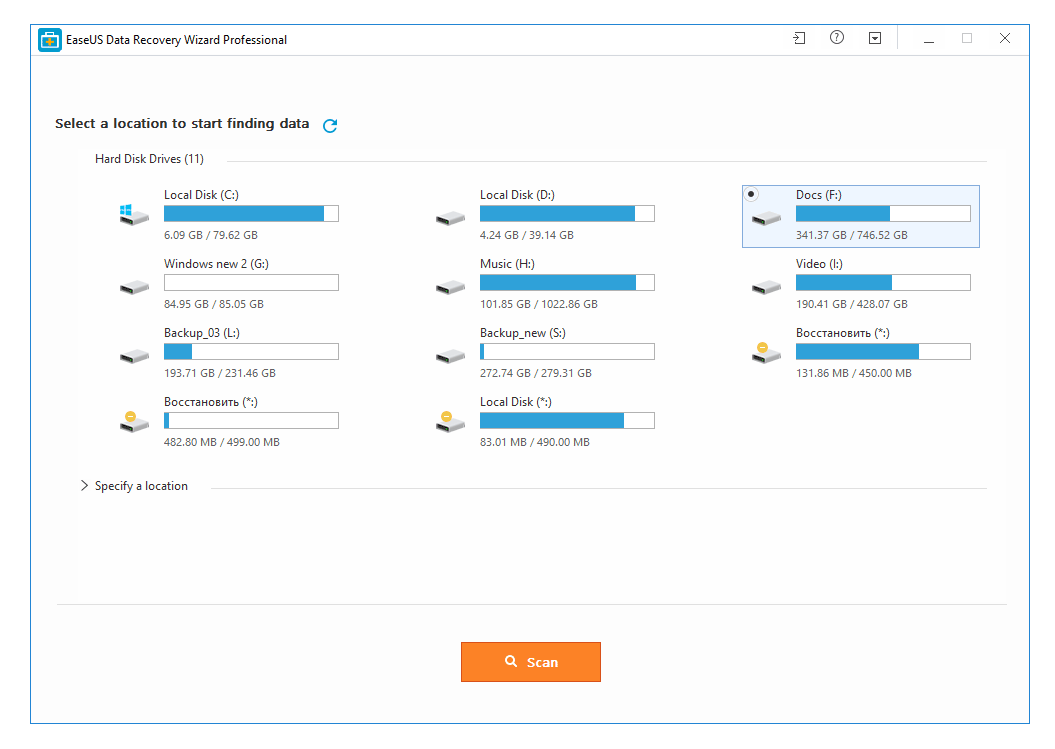Image resolution: width=1055 pixels, height=749 pixels.
Task: Click the Music (H:) drive icon
Action: (x=450, y=288)
